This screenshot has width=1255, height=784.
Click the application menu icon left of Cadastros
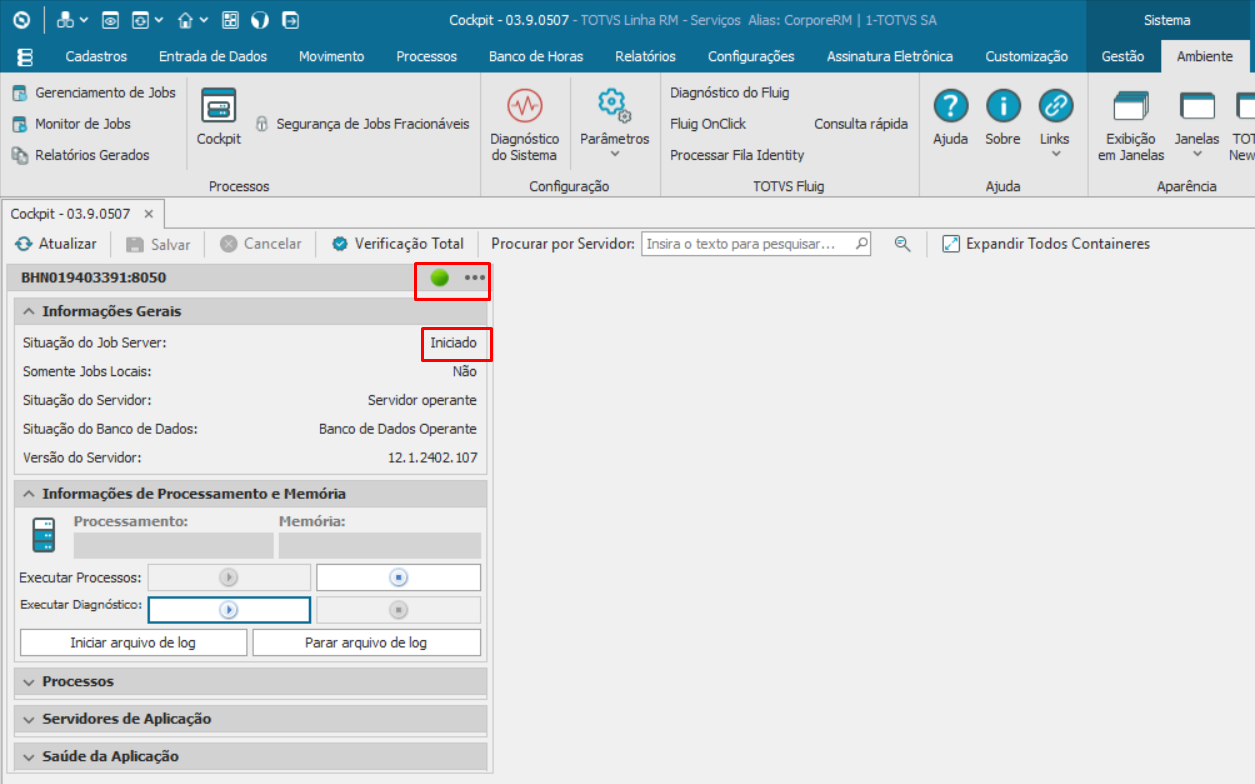point(26,56)
